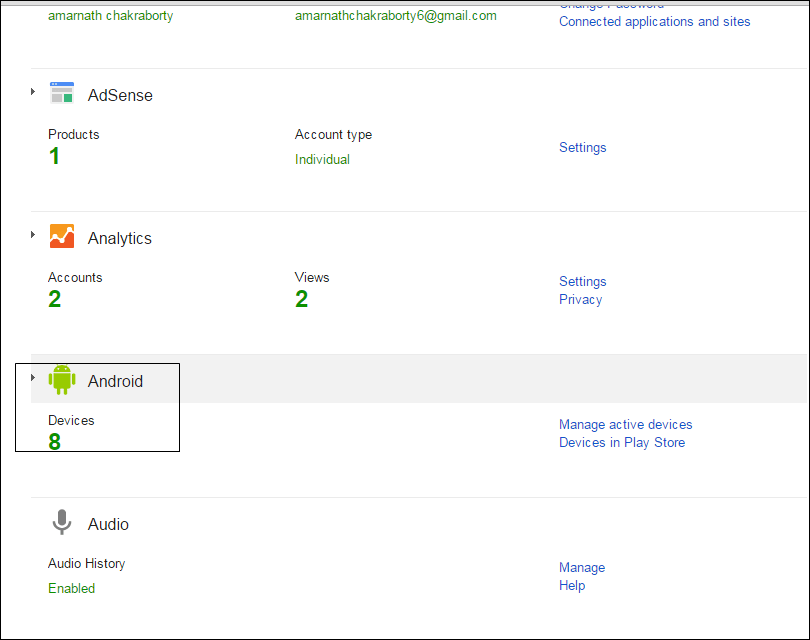810x640 pixels.
Task: Click the AdSense section heading
Action: pyautogui.click(x=120, y=95)
